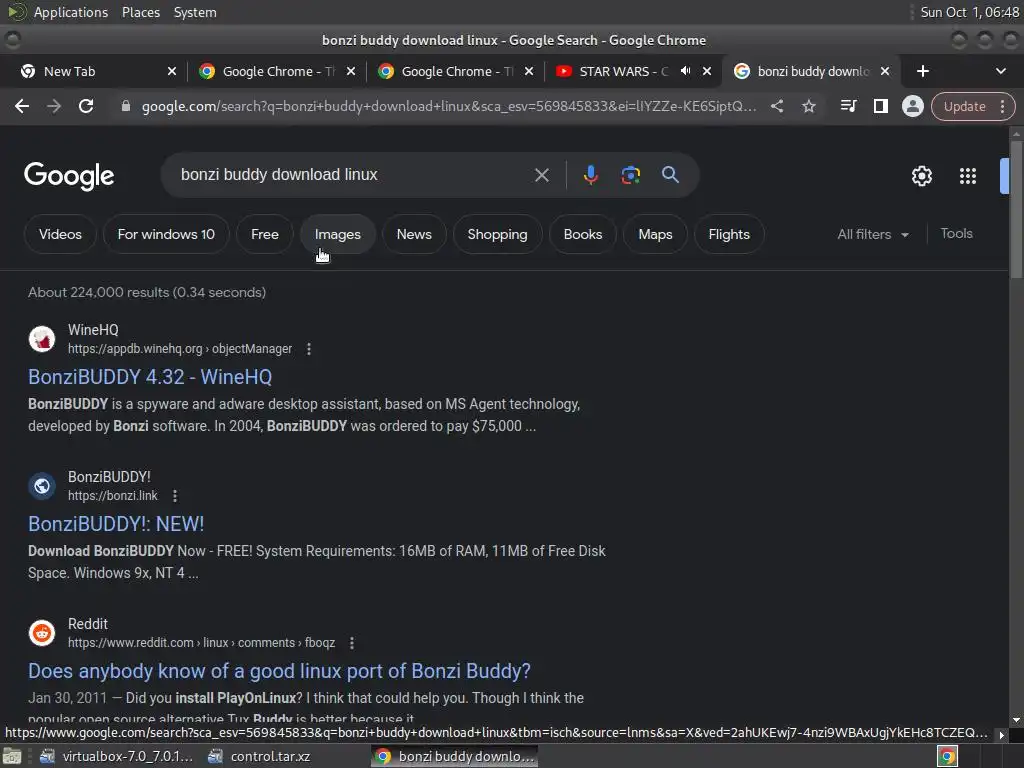Switch to Maps results
This screenshot has height=768, width=1024.
655,234
